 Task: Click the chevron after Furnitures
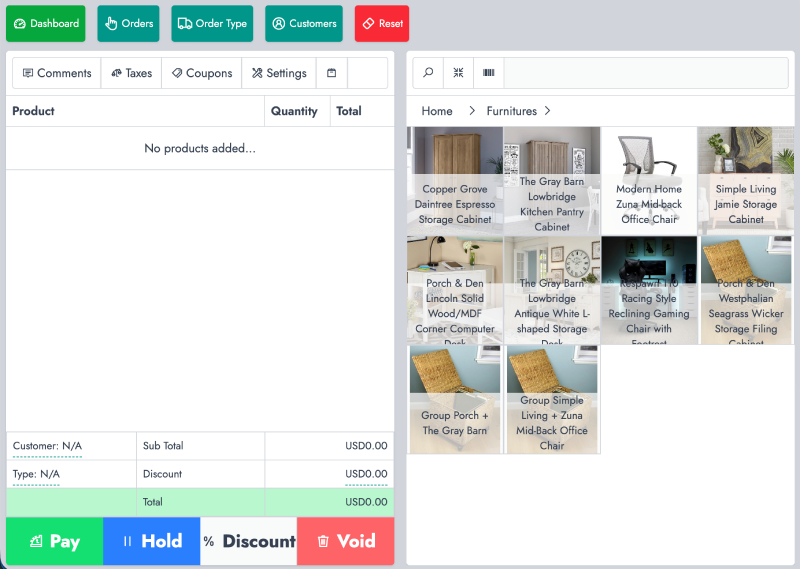(x=547, y=111)
